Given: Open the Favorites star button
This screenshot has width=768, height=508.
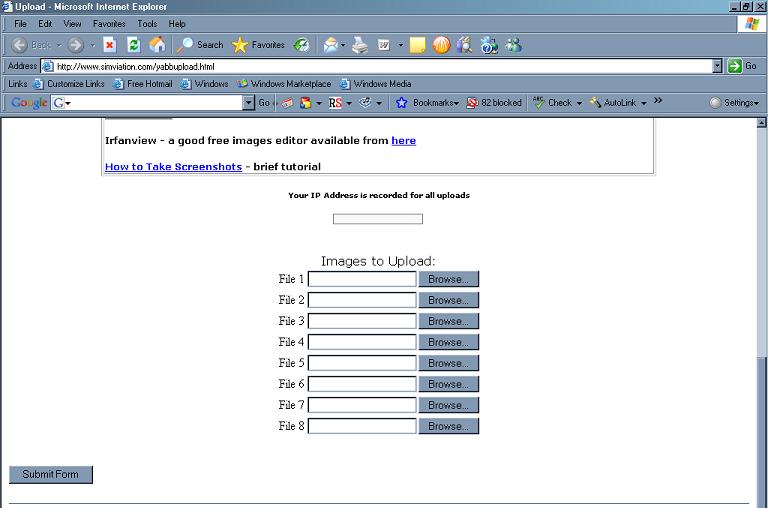Looking at the screenshot, I should coord(258,45).
